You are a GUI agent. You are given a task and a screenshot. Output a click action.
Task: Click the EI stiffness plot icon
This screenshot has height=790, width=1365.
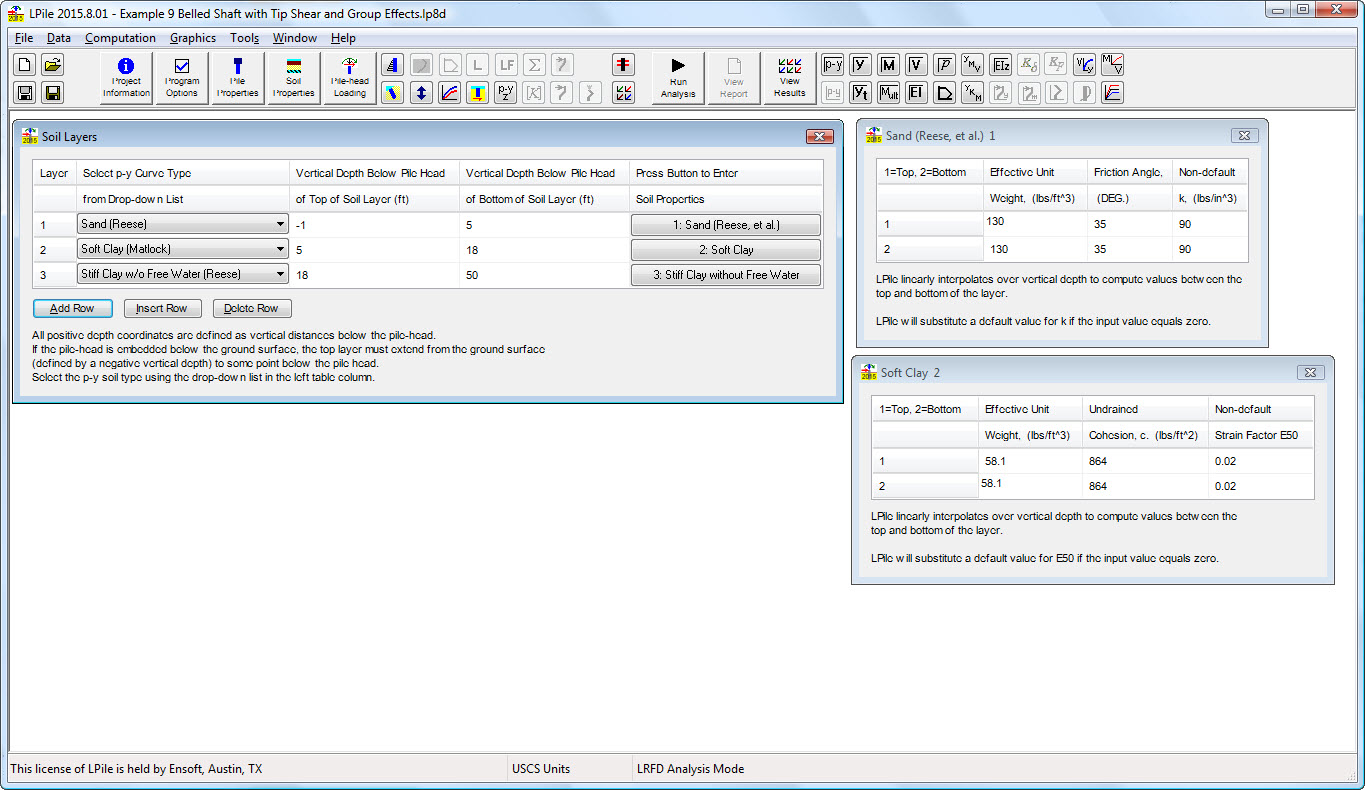916,93
